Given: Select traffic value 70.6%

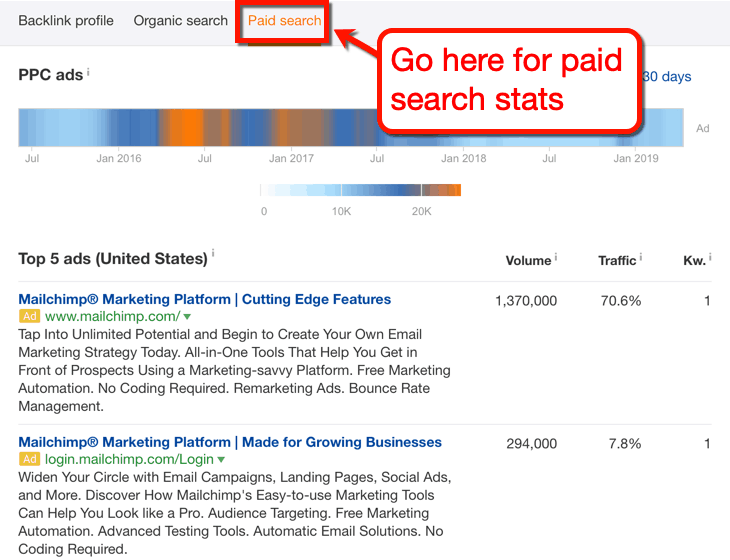Looking at the screenshot, I should coord(621,301).
